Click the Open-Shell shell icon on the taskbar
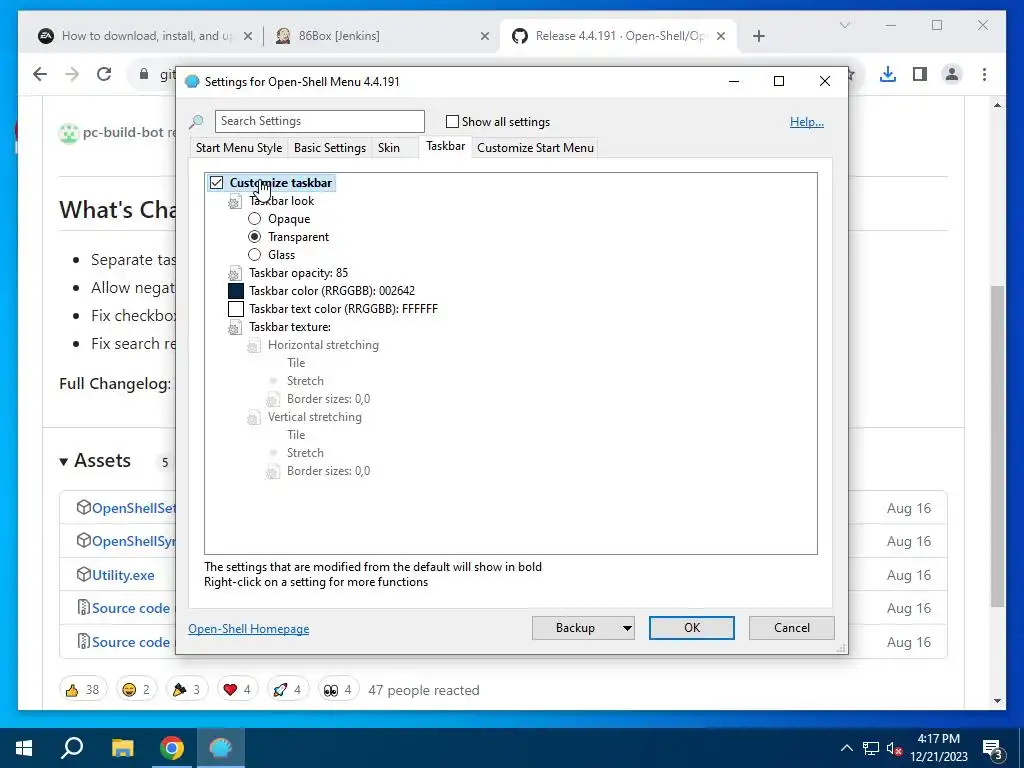The width and height of the screenshot is (1024, 768). (221, 748)
